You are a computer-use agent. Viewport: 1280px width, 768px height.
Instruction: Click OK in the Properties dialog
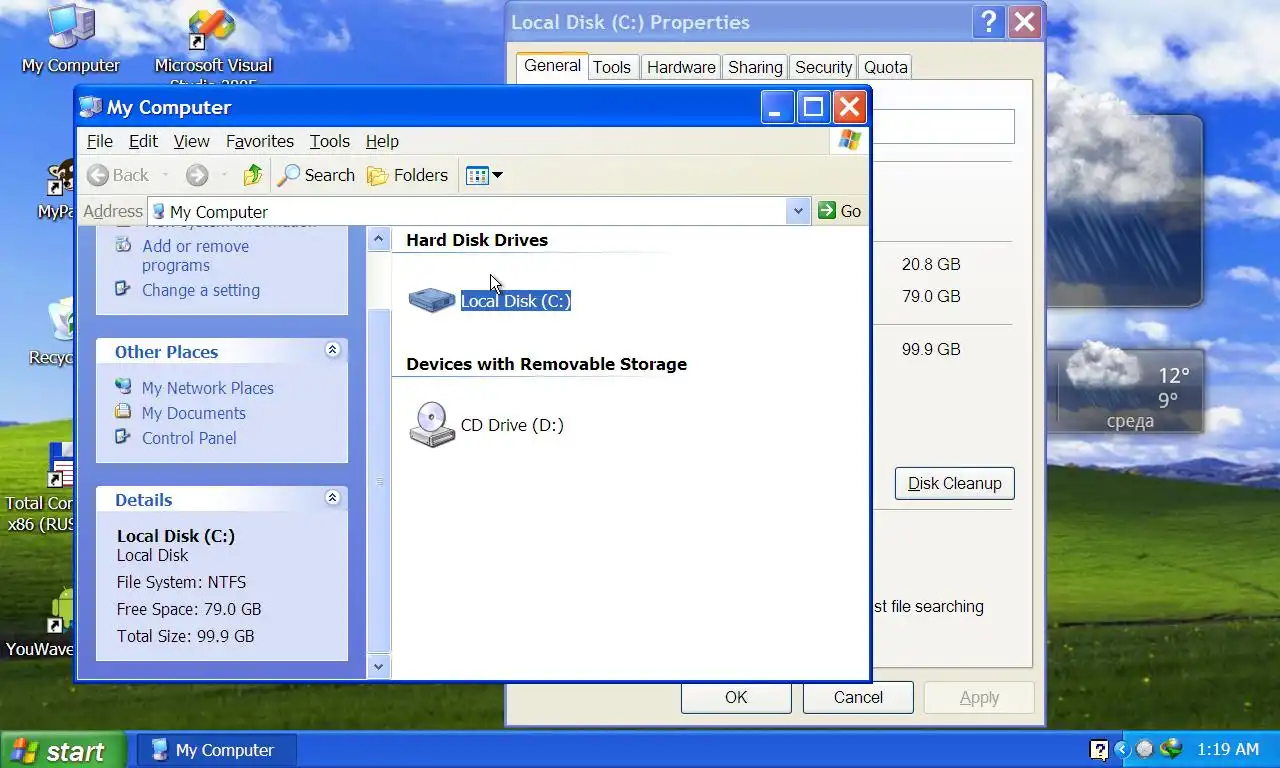coord(736,697)
